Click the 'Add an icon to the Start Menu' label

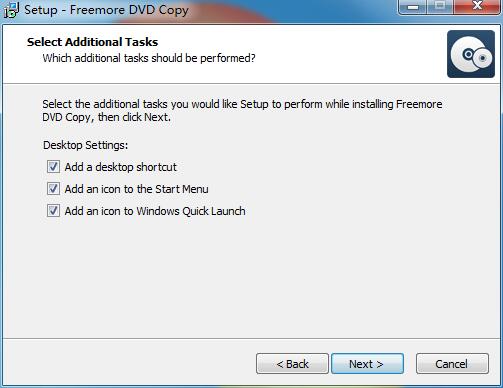pos(137,189)
